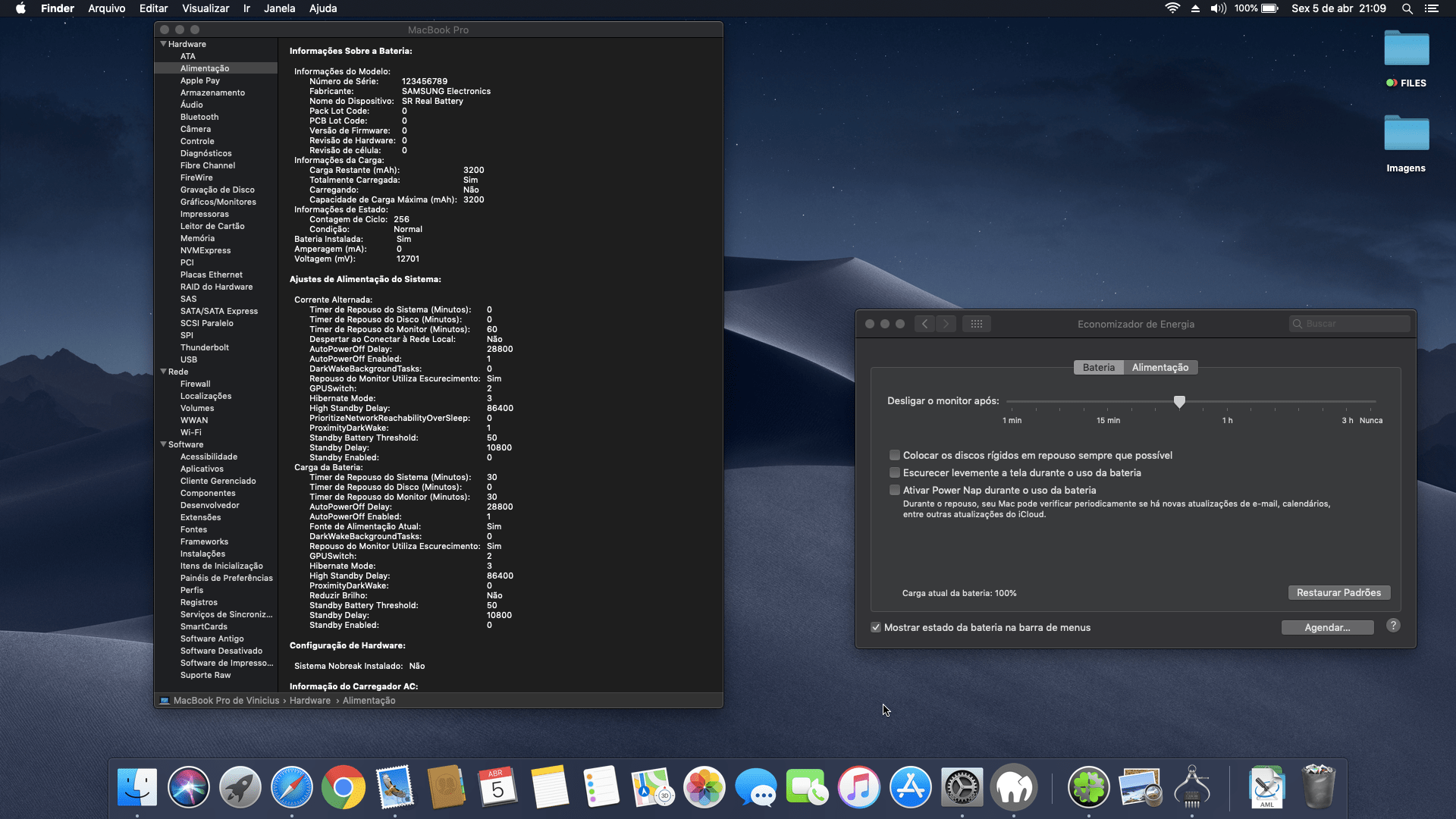Click the back arrow in Energy Saver toolbar
Screen dimensions: 1456x819
click(x=924, y=324)
